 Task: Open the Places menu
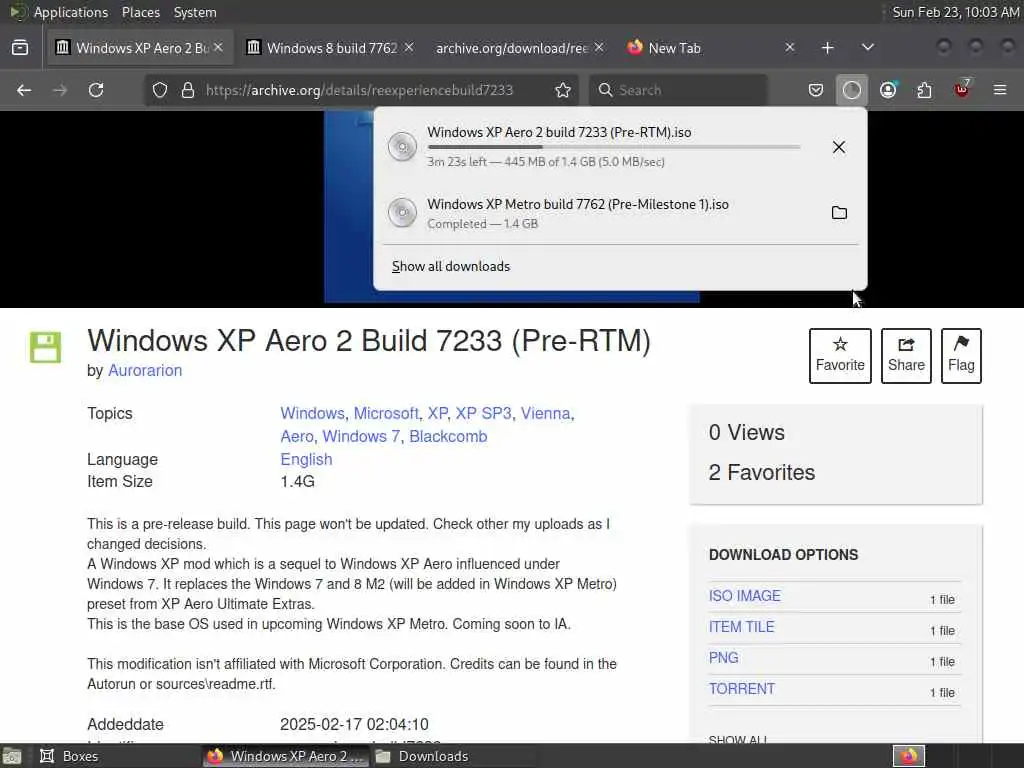[x=140, y=12]
